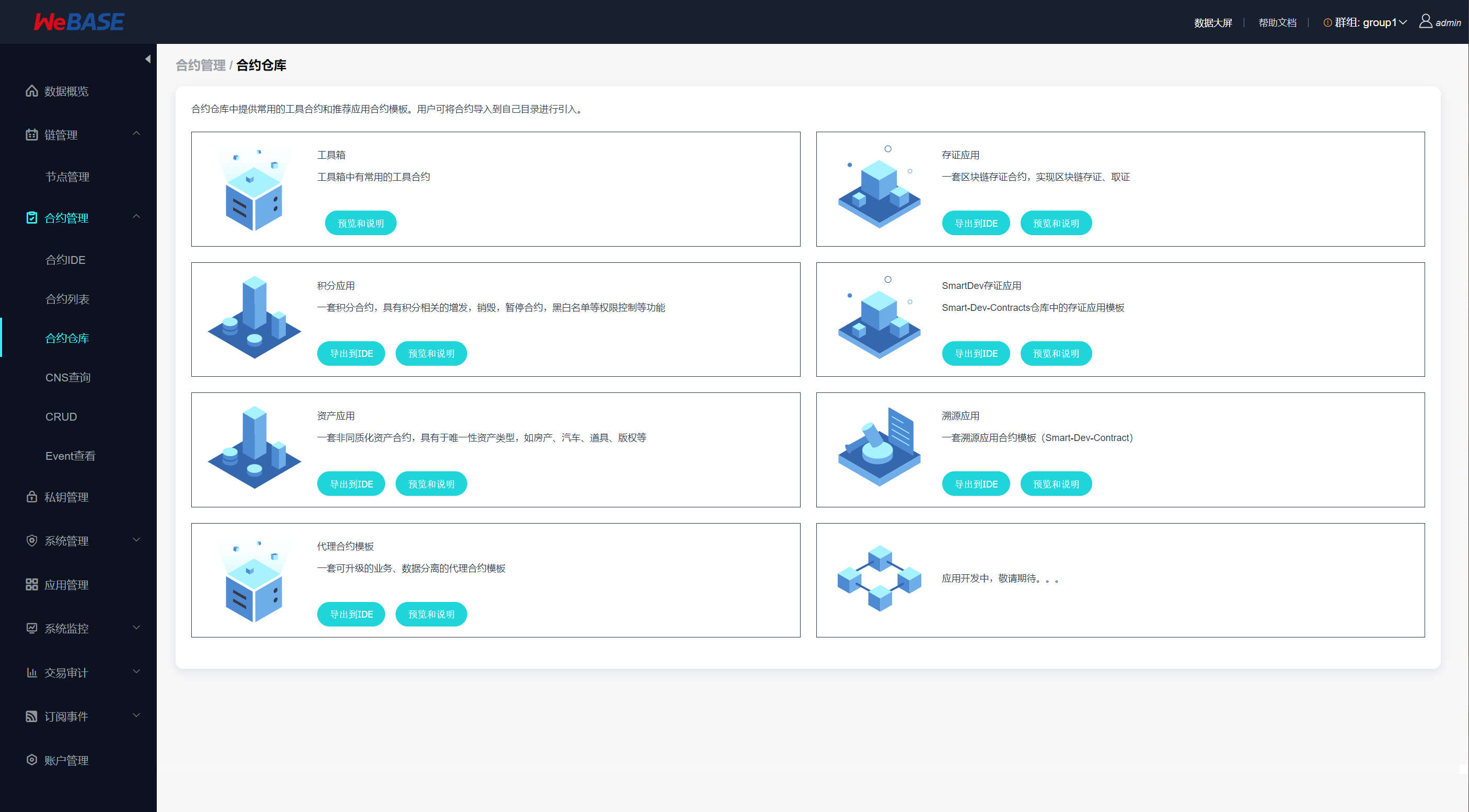Click the RSS icon beside 订阅事件
The image size is (1469, 812).
[32, 716]
